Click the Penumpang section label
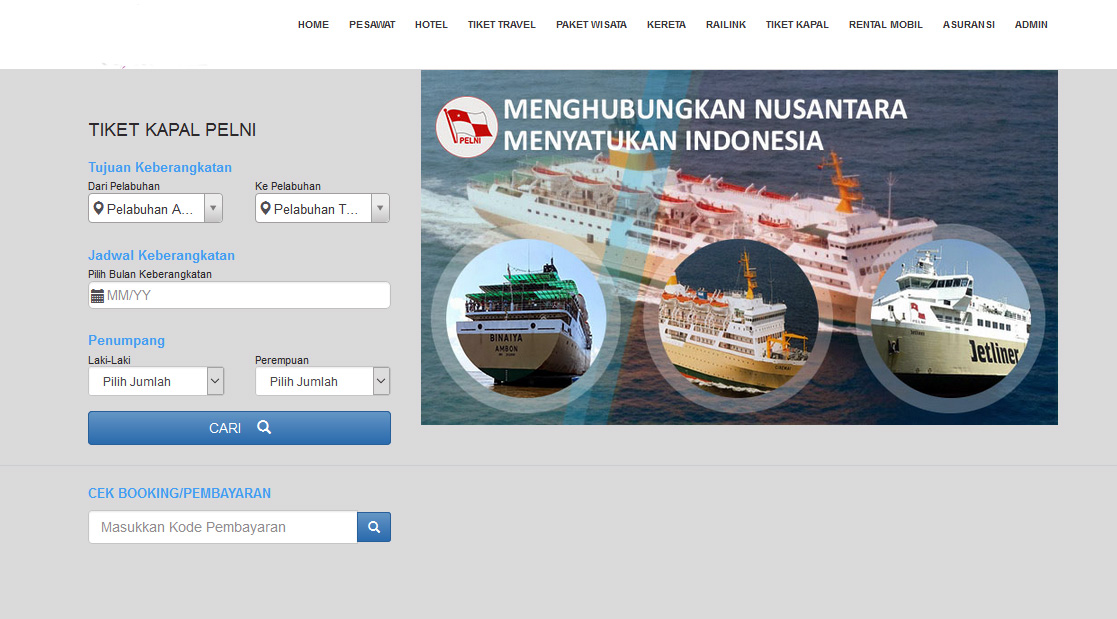 click(127, 340)
